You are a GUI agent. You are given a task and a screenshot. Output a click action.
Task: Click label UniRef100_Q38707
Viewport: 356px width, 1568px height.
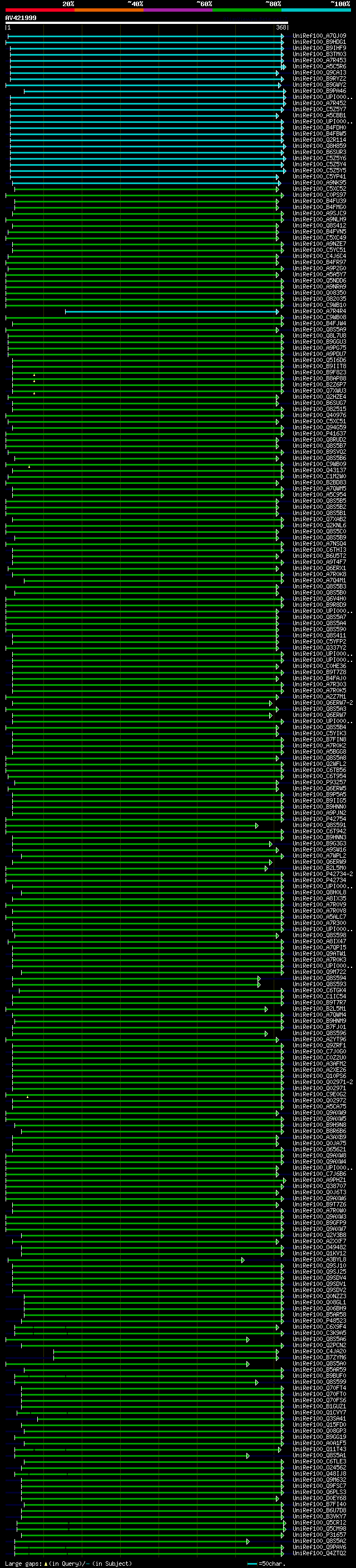[319, 1186]
